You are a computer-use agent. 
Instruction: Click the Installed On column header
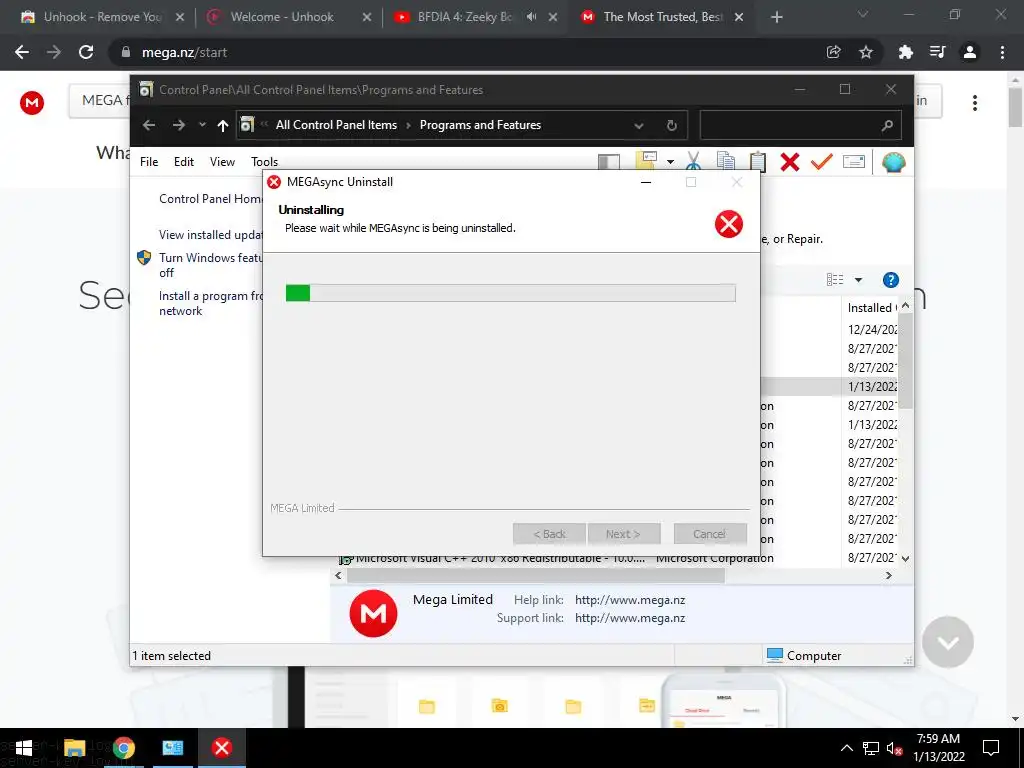(x=871, y=308)
